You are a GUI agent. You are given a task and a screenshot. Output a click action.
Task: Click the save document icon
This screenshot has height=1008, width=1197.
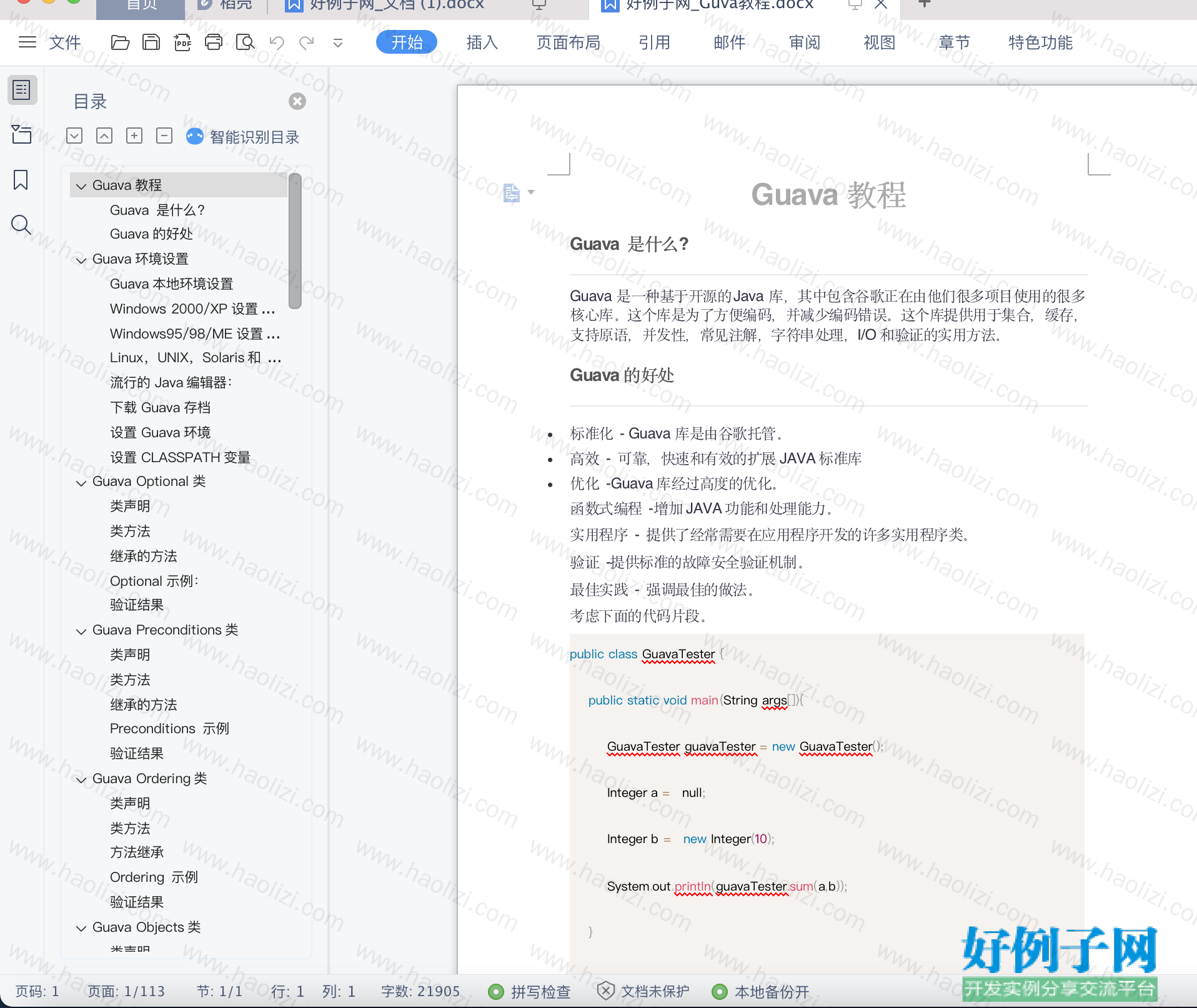tap(151, 42)
